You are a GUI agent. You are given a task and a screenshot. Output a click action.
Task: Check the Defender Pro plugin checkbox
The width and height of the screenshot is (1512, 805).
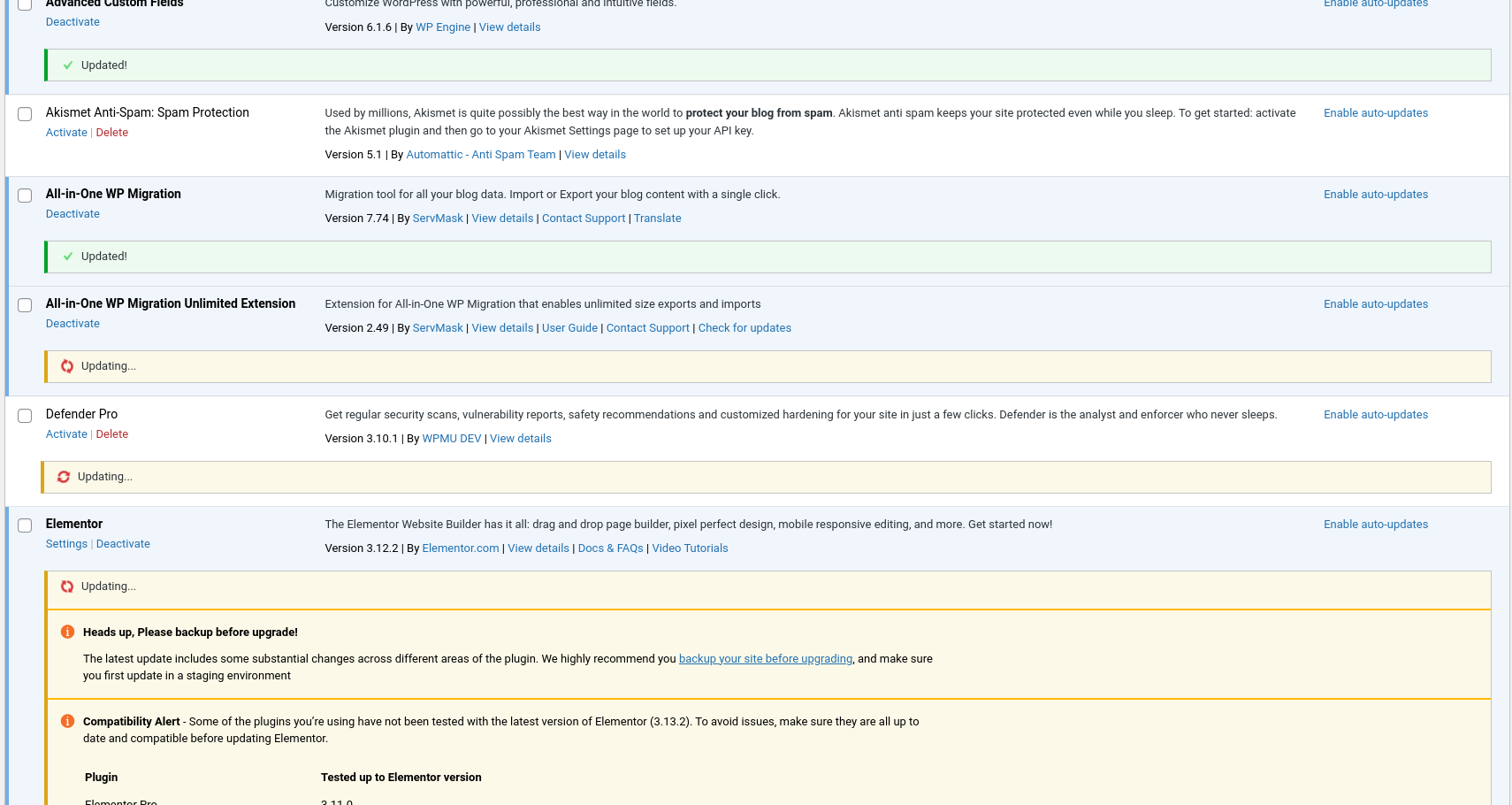click(x=25, y=416)
